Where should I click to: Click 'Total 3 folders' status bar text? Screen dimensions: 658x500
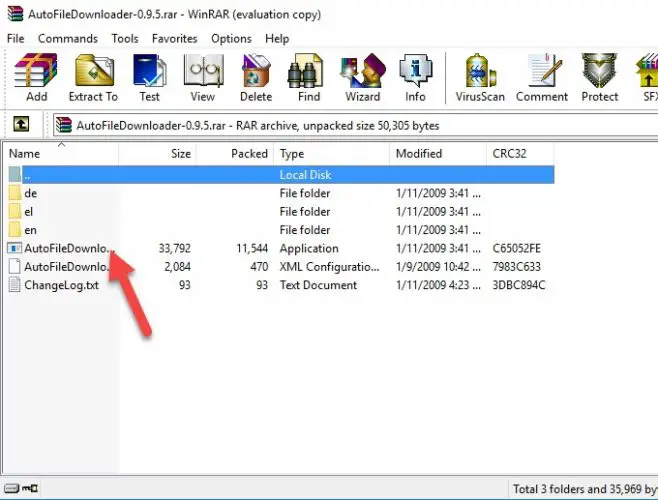click(x=585, y=489)
